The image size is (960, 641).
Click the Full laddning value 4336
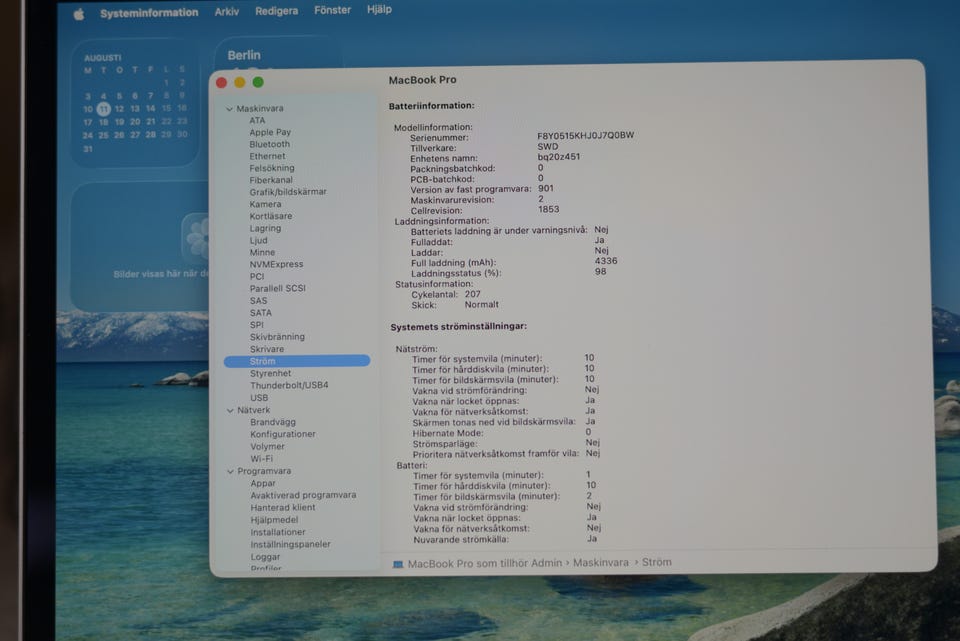606,261
